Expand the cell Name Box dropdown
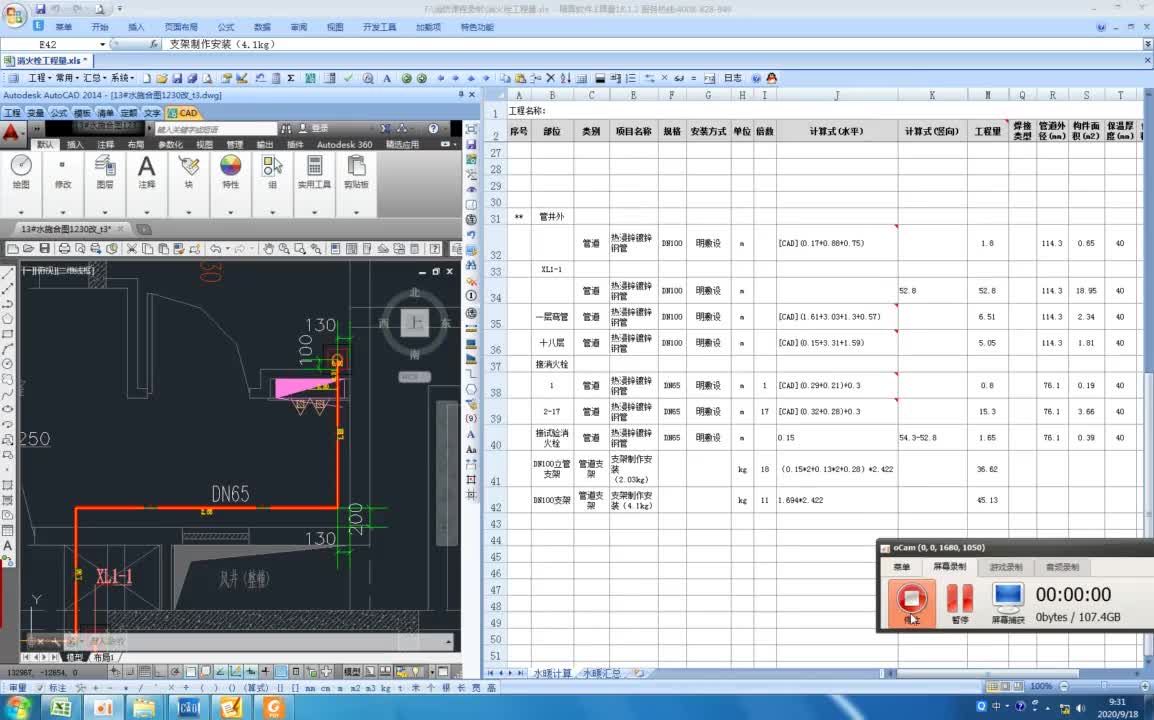The height and width of the screenshot is (720, 1154). pos(102,44)
